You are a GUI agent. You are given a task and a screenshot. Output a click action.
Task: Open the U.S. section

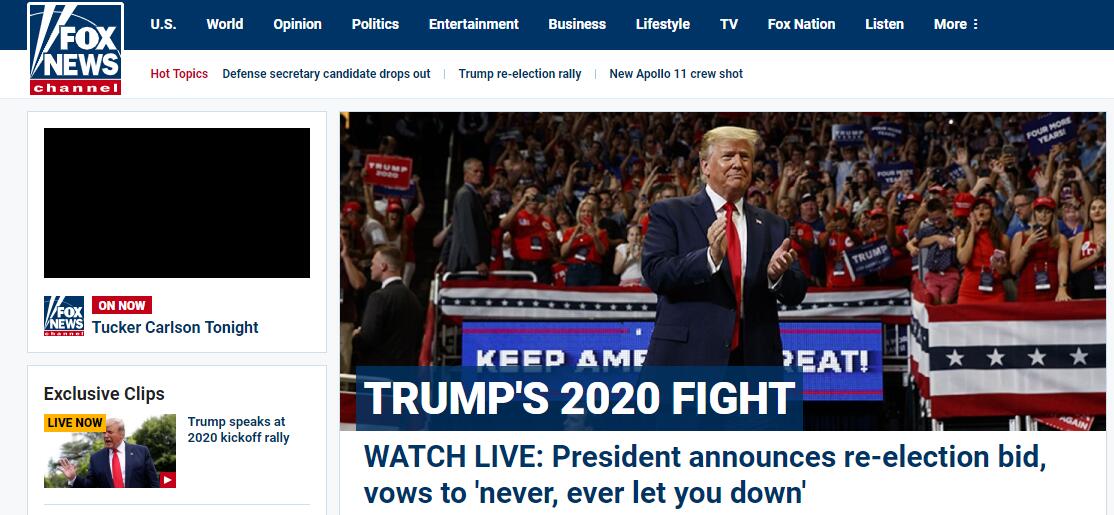coord(163,24)
